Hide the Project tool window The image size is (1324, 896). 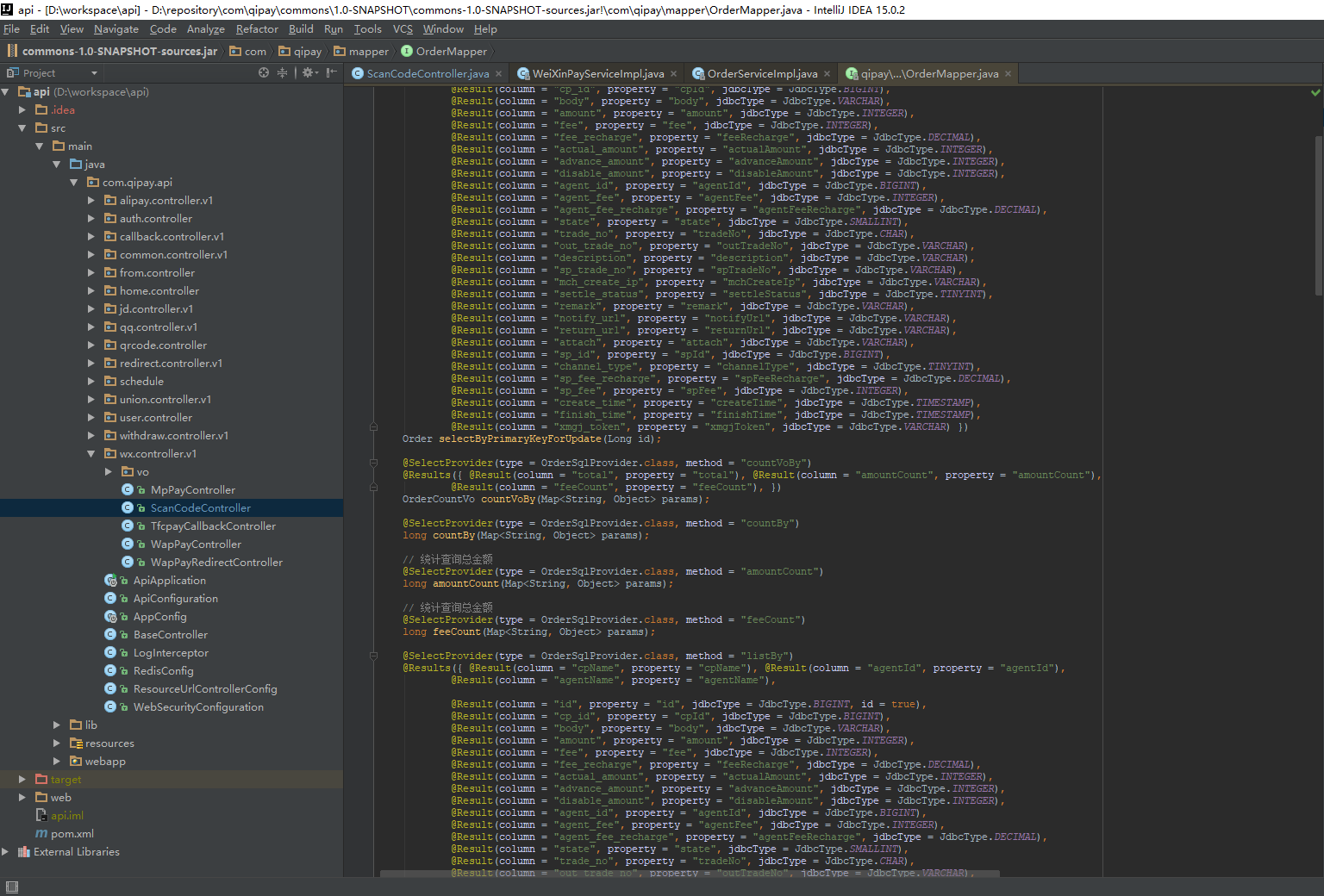(x=332, y=73)
